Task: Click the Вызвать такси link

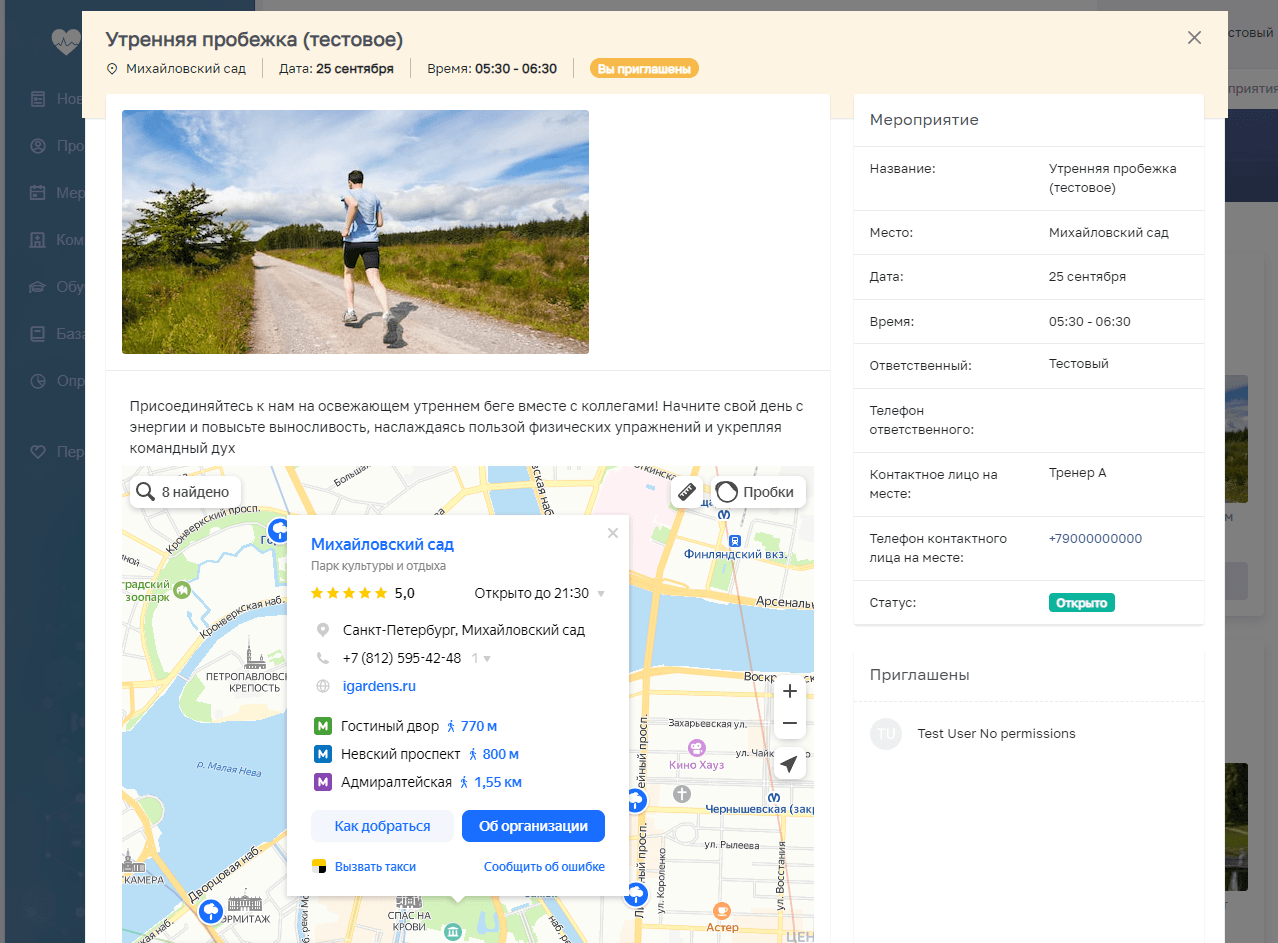Action: point(375,867)
